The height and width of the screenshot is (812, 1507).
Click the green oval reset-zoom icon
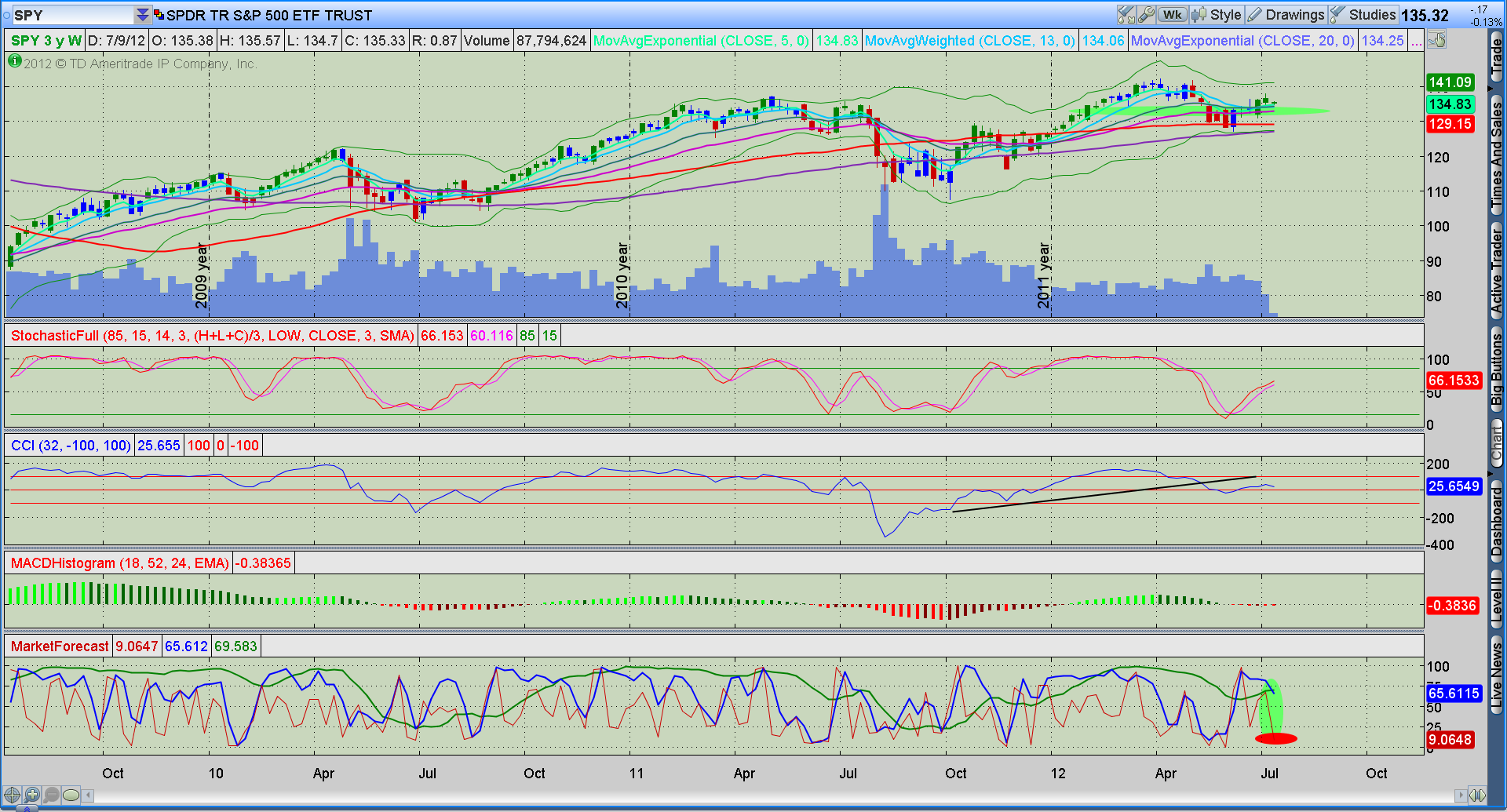[x=71, y=795]
